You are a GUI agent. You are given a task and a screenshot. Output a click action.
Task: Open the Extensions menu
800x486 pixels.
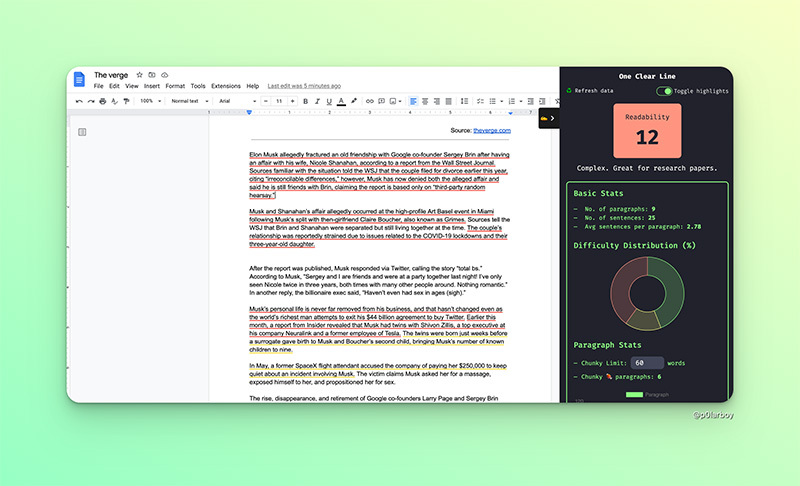click(226, 86)
